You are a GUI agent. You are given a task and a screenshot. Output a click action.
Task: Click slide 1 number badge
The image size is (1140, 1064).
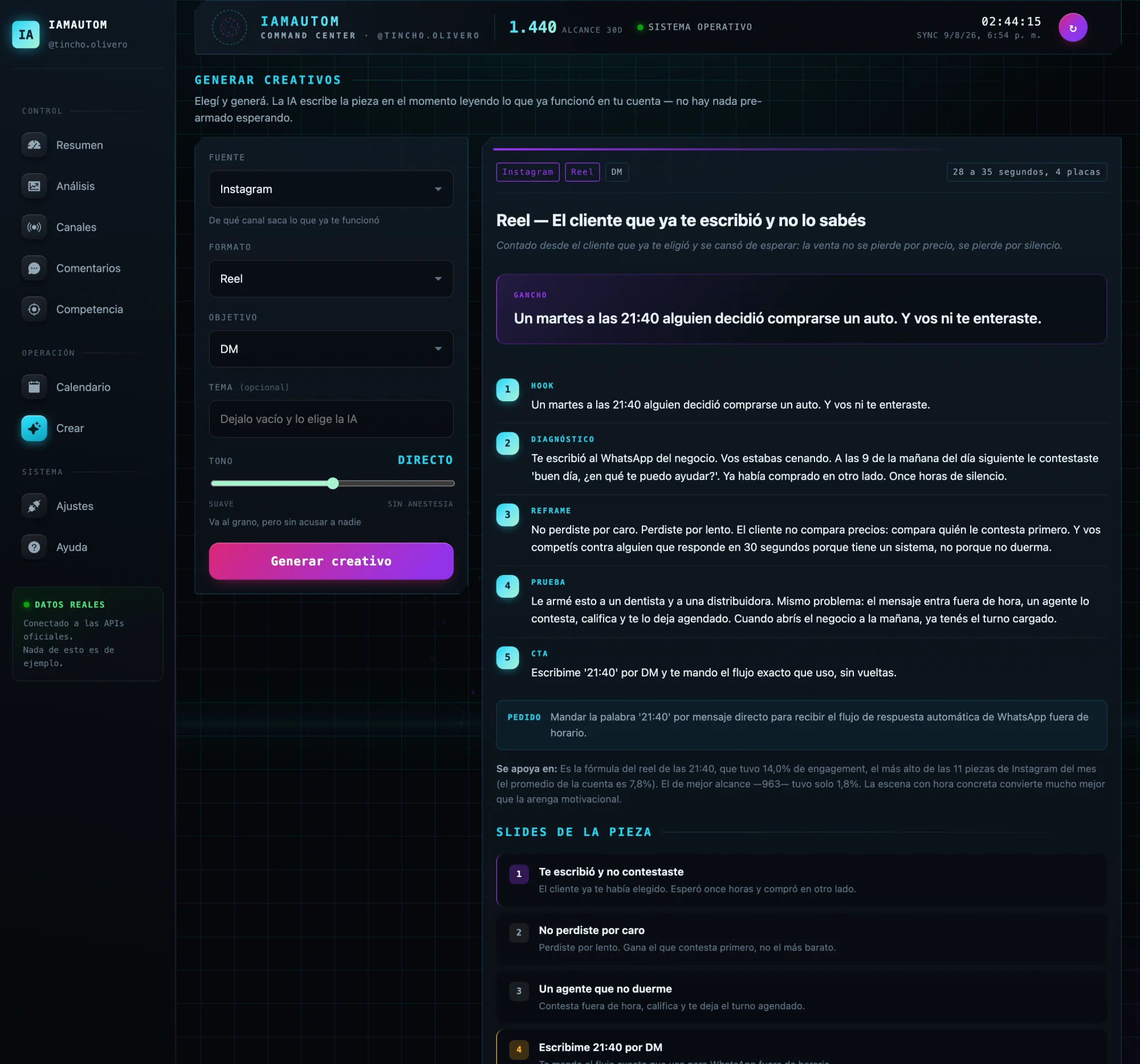[519, 874]
